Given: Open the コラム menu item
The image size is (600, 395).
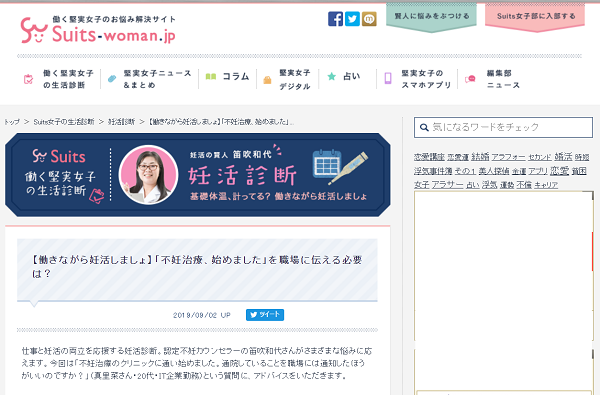Looking at the screenshot, I should [x=236, y=77].
